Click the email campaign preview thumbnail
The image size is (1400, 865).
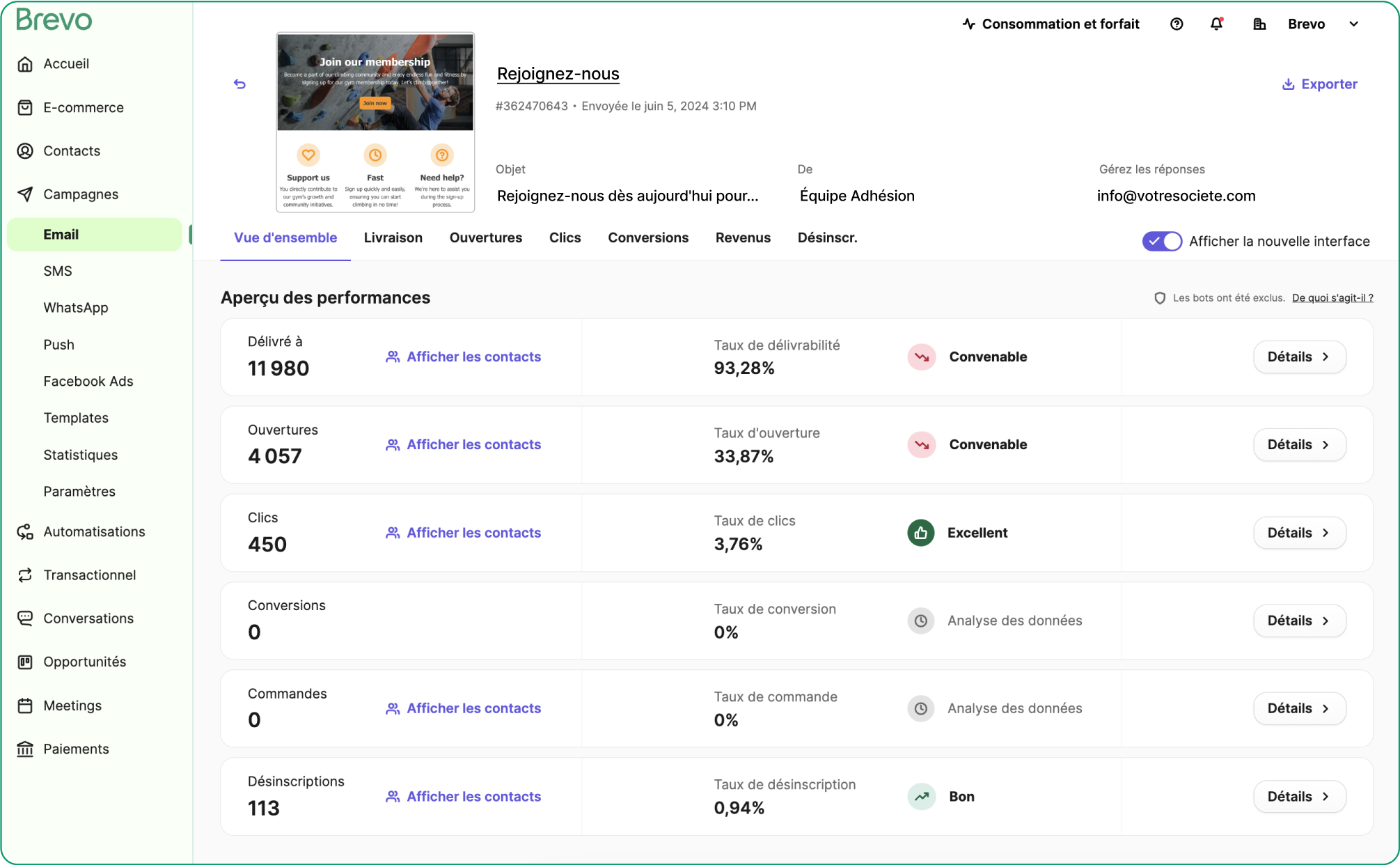tap(375, 122)
